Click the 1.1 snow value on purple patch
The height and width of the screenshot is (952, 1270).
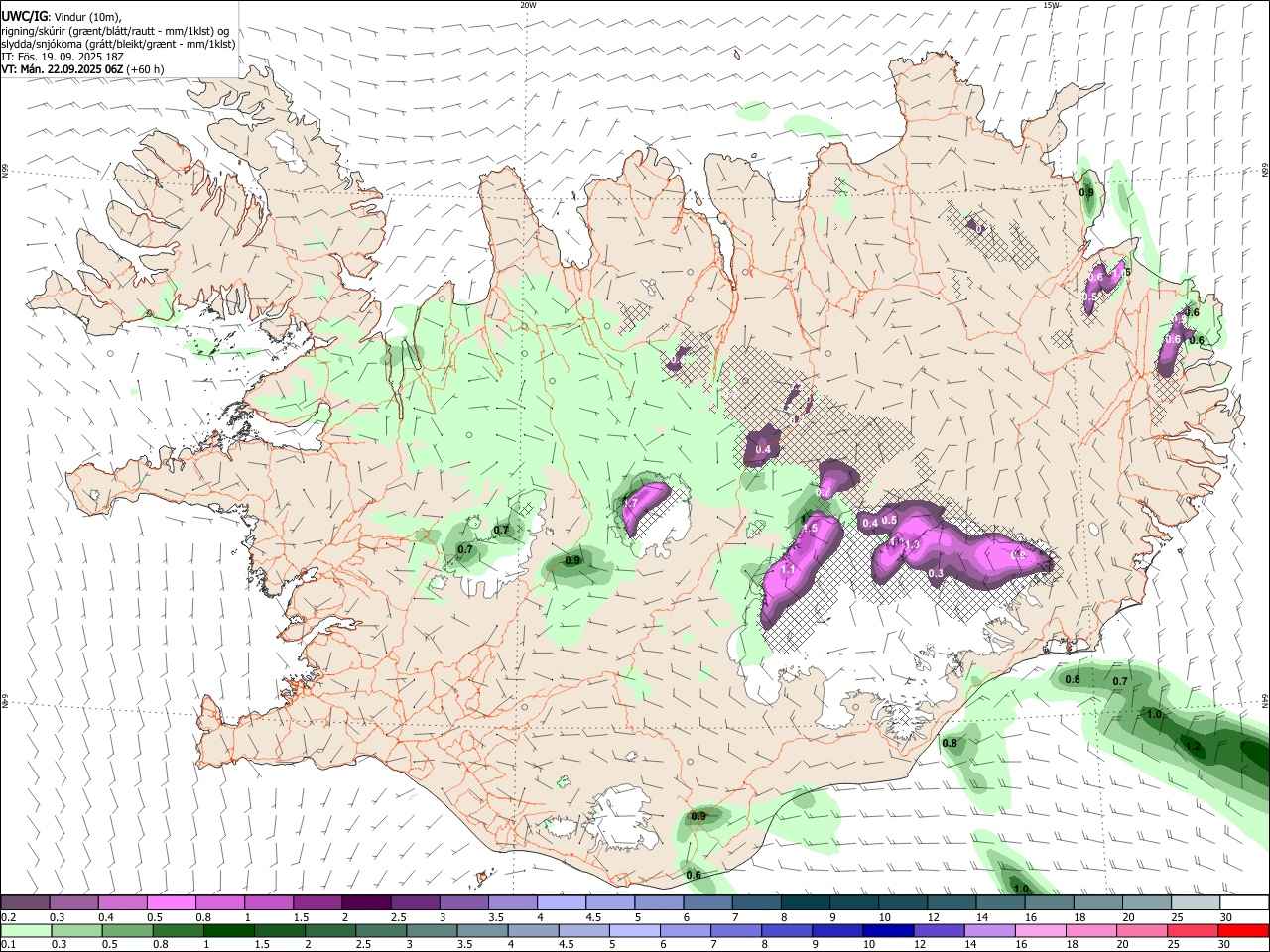(x=787, y=570)
